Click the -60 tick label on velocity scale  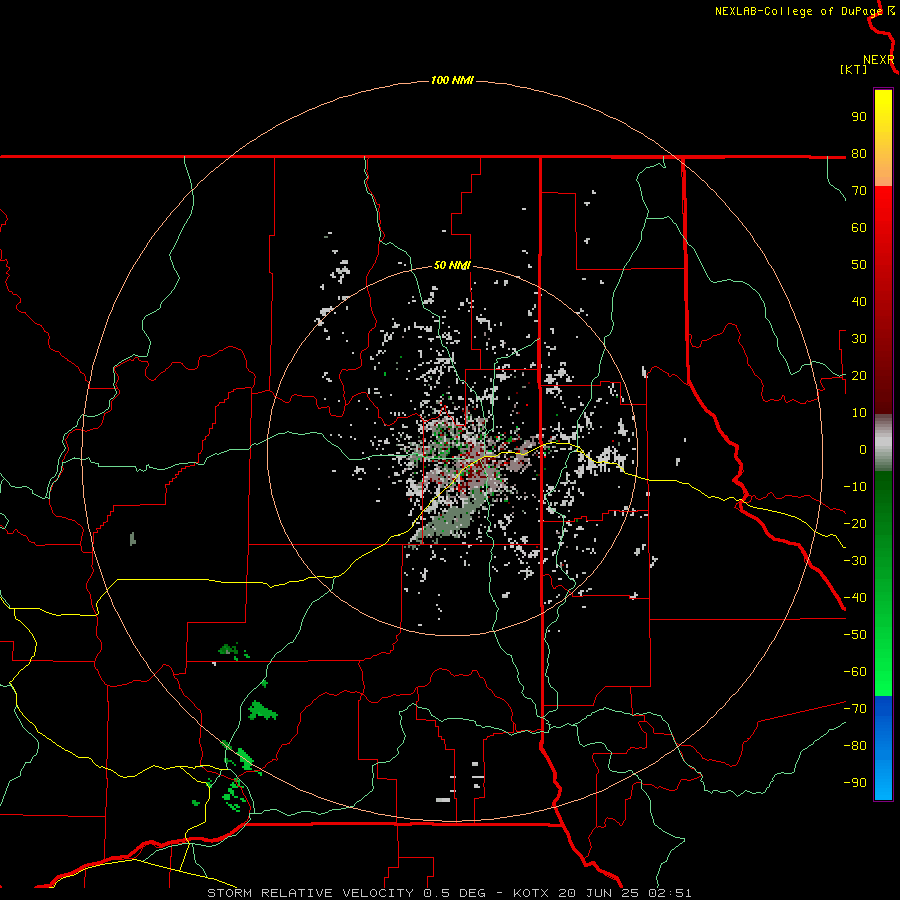855,672
